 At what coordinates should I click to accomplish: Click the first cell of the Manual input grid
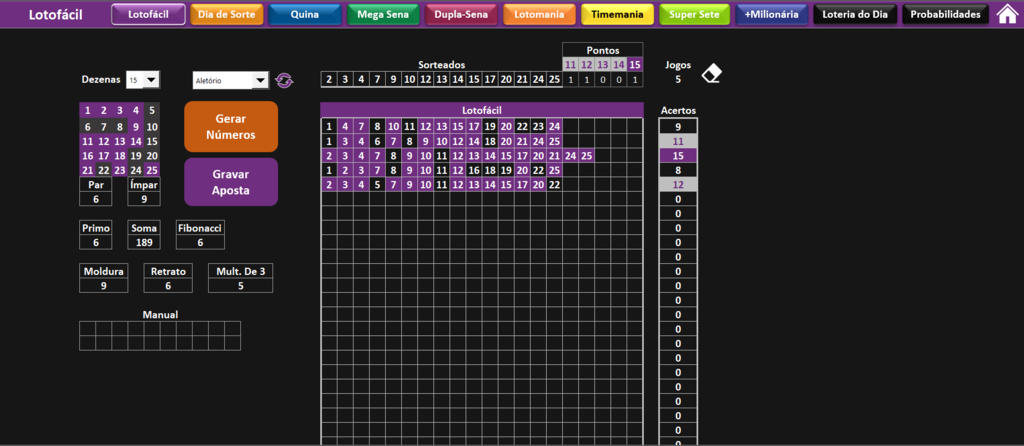tap(88, 328)
